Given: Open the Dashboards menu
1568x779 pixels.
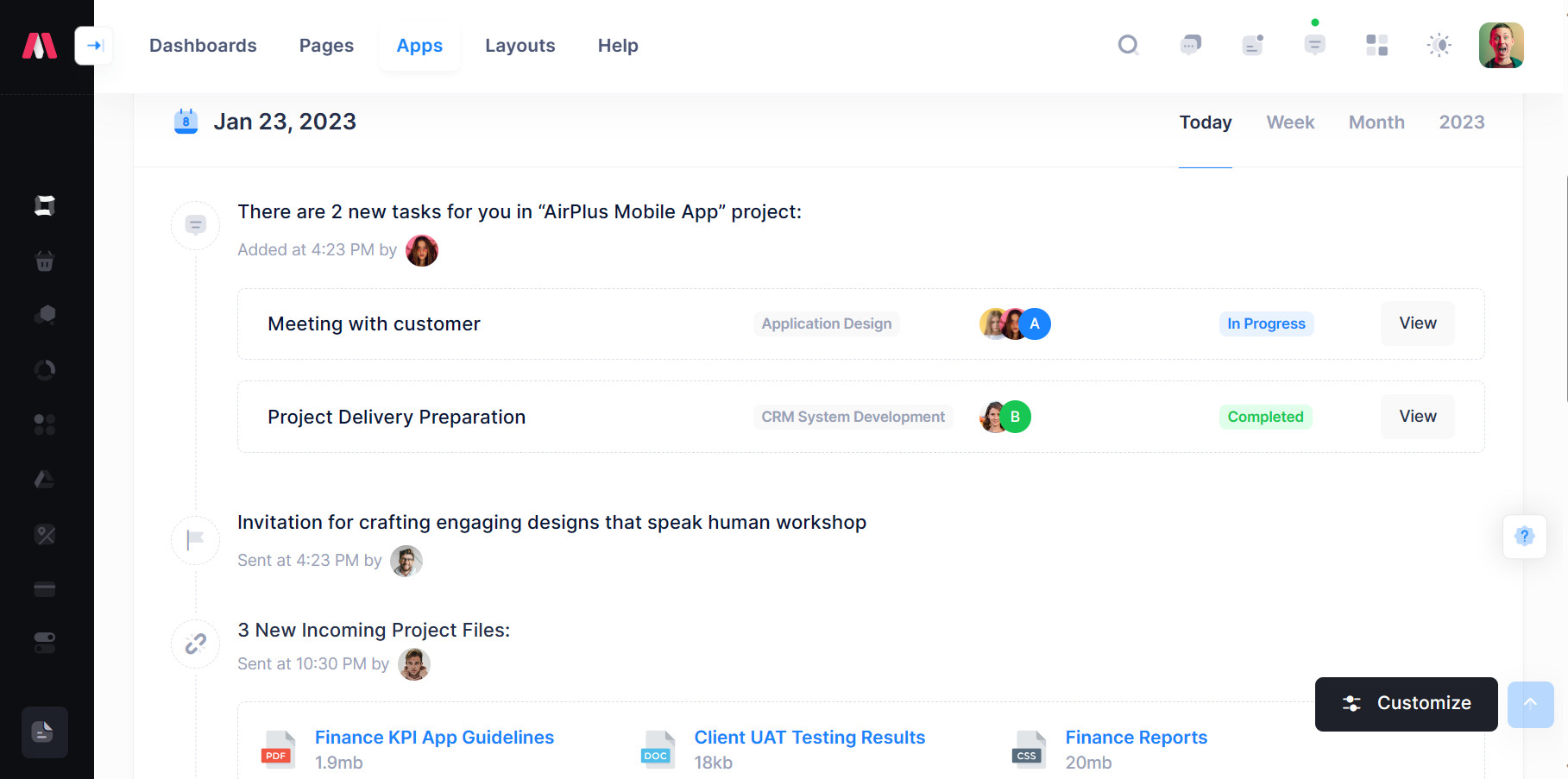Looking at the screenshot, I should 203,46.
